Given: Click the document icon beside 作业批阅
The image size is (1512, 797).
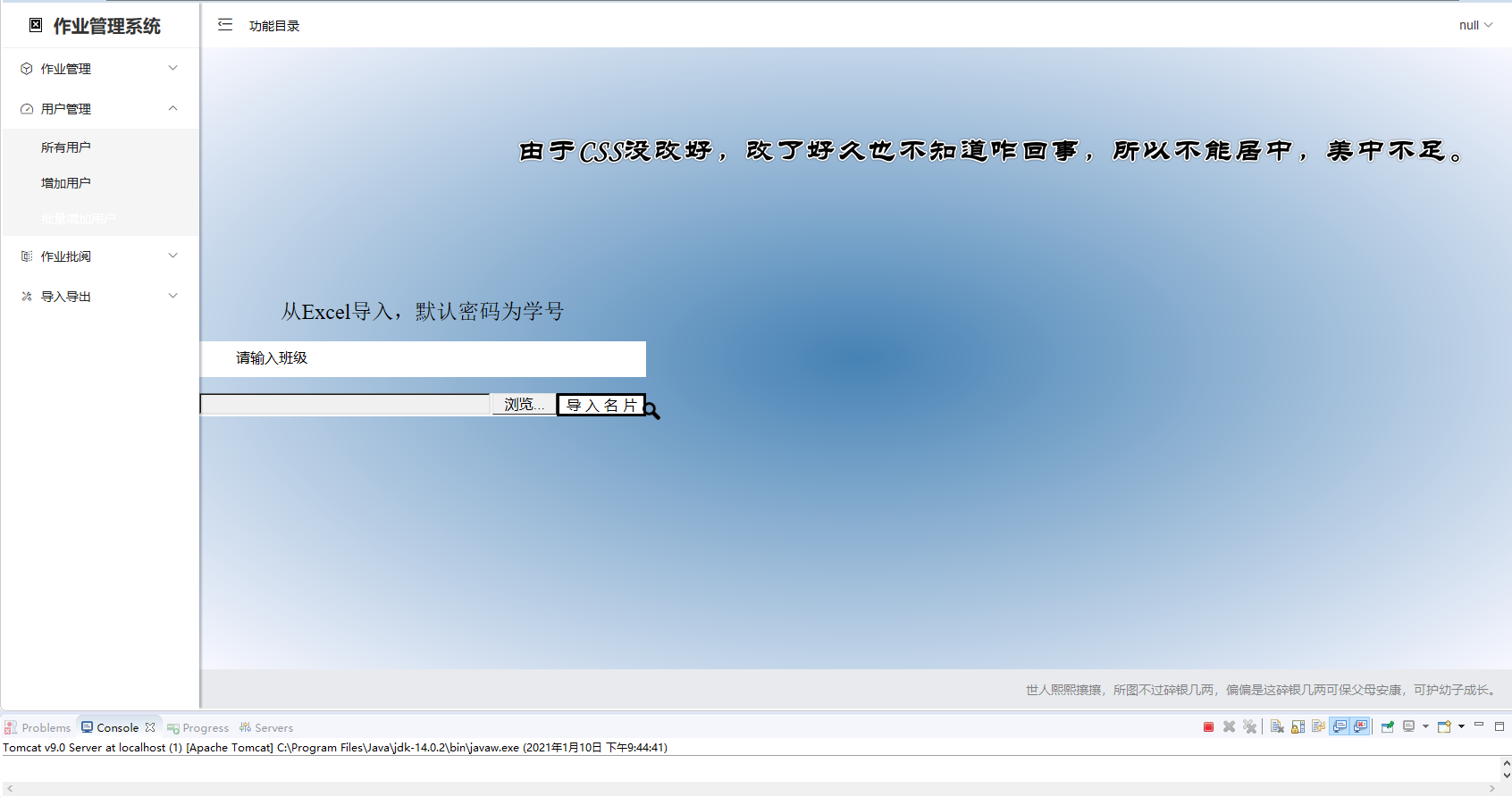Looking at the screenshot, I should (27, 256).
